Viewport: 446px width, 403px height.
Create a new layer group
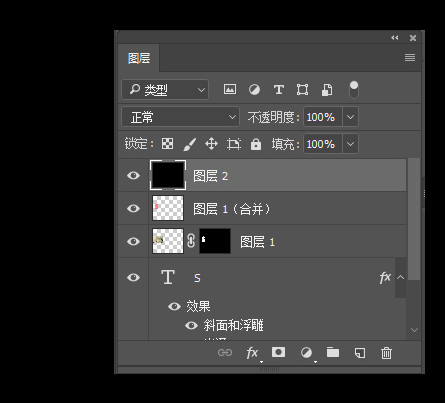[333, 352]
